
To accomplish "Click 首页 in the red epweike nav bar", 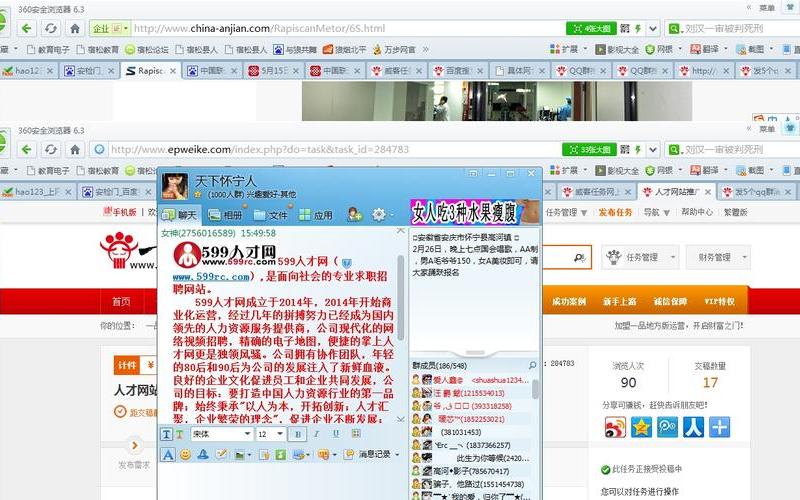I will (121, 302).
